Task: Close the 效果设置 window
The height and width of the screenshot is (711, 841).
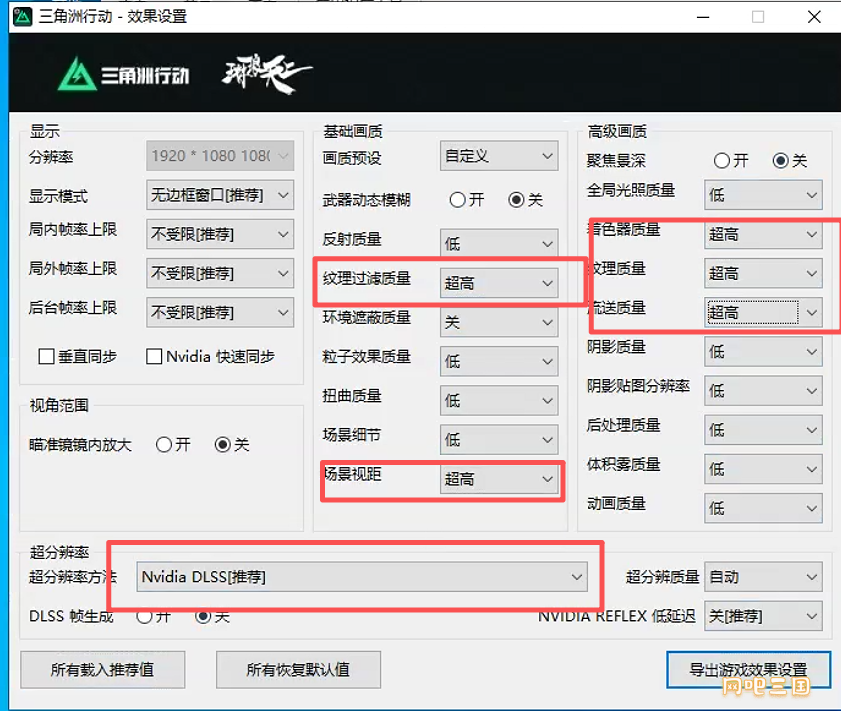Action: [811, 16]
